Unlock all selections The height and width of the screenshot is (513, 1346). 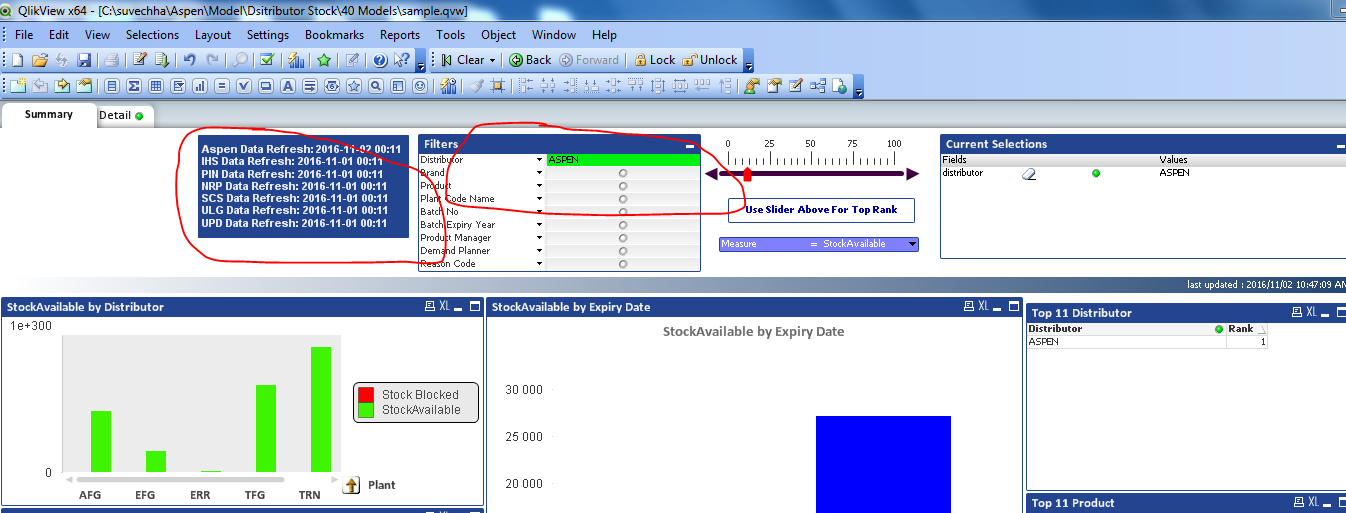(710, 60)
